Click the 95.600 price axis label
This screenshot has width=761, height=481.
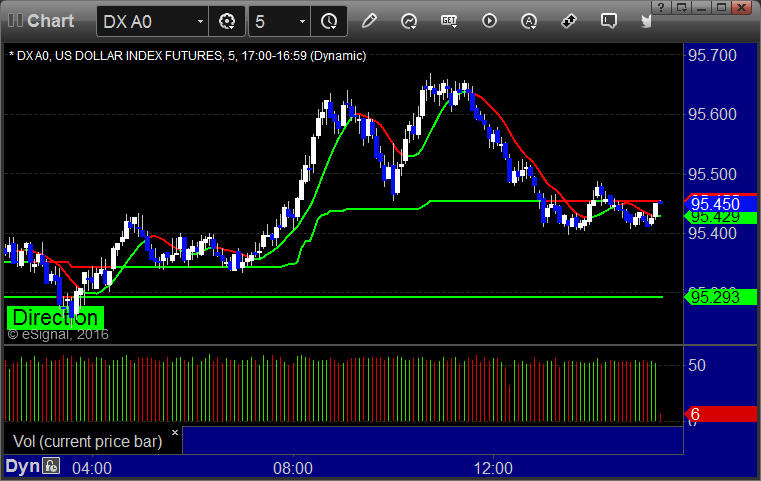(712, 115)
